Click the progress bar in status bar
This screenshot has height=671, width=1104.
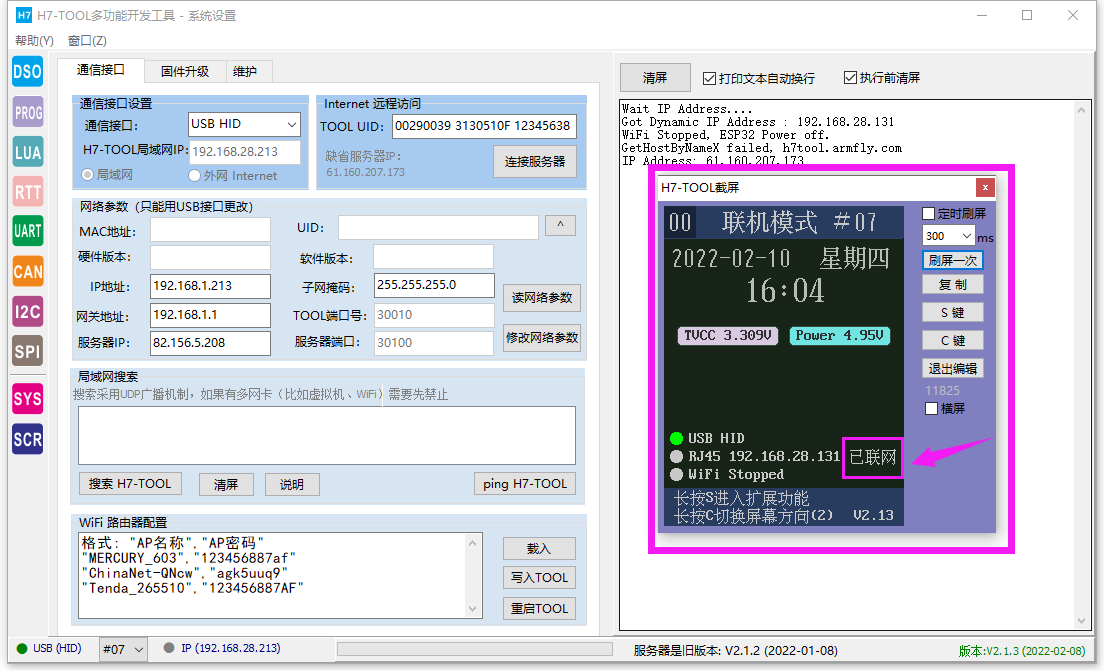point(475,649)
